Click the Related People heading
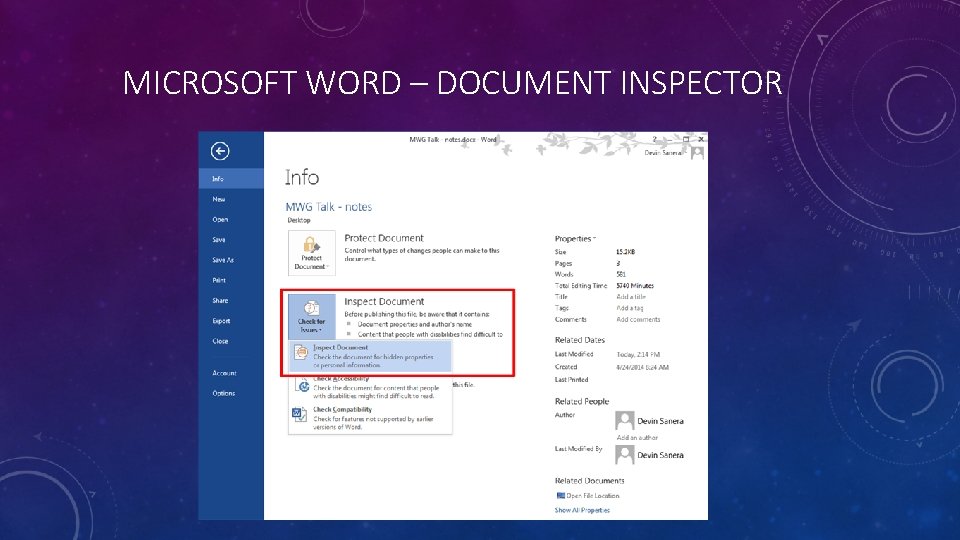 [x=582, y=402]
